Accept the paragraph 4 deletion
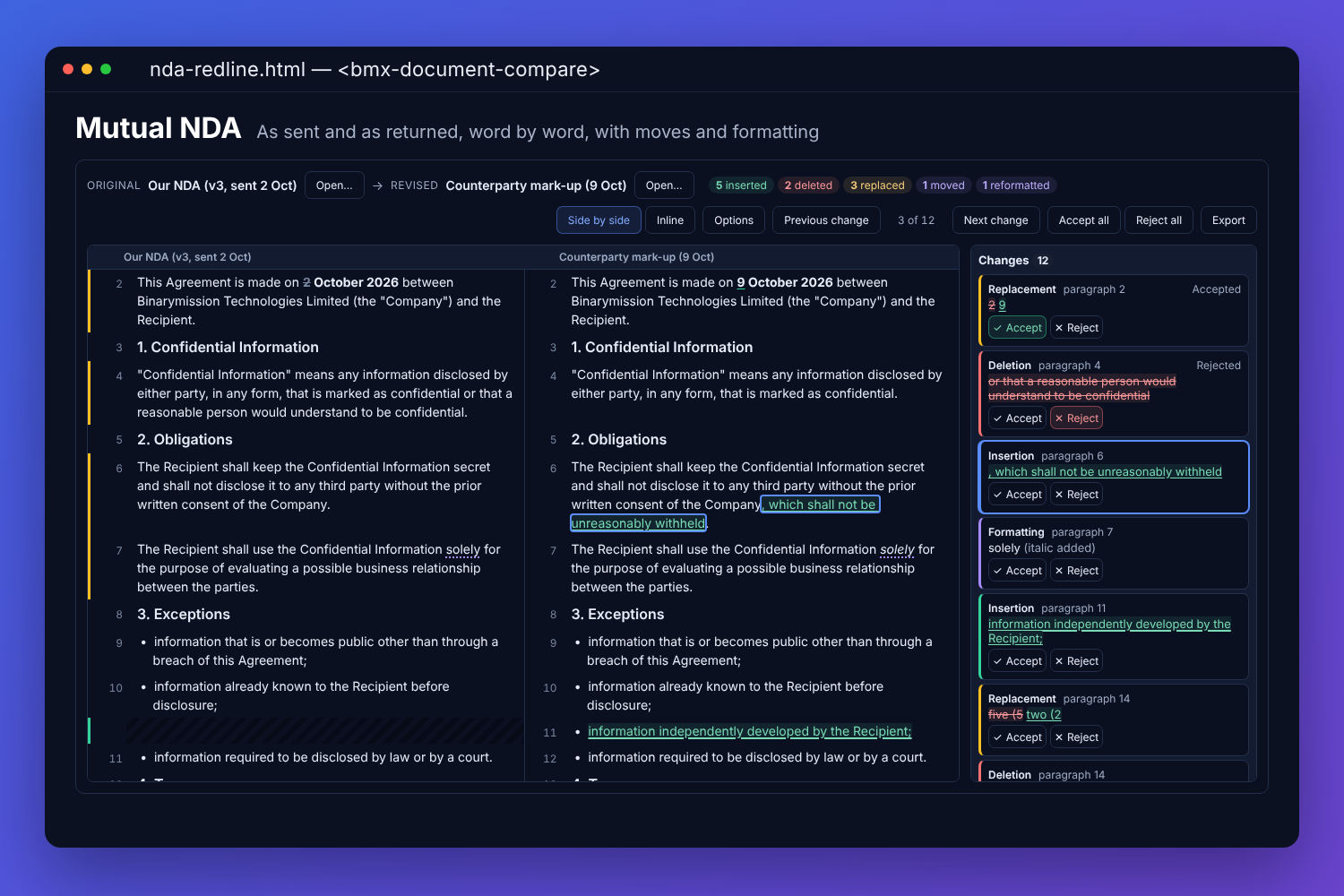 click(1017, 418)
